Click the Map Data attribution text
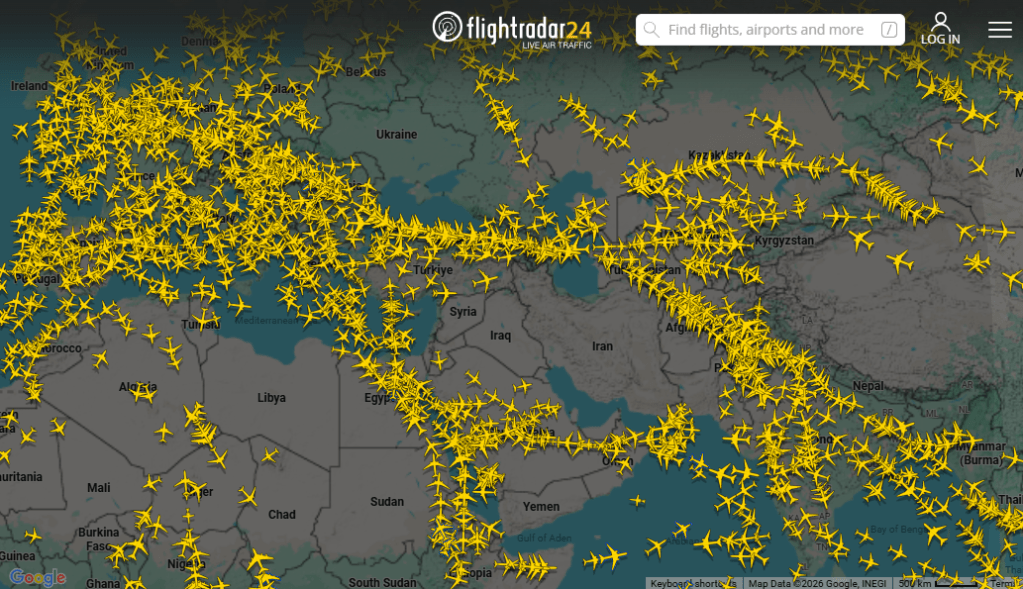Screen dimensions: 1023x589 (817, 583)
